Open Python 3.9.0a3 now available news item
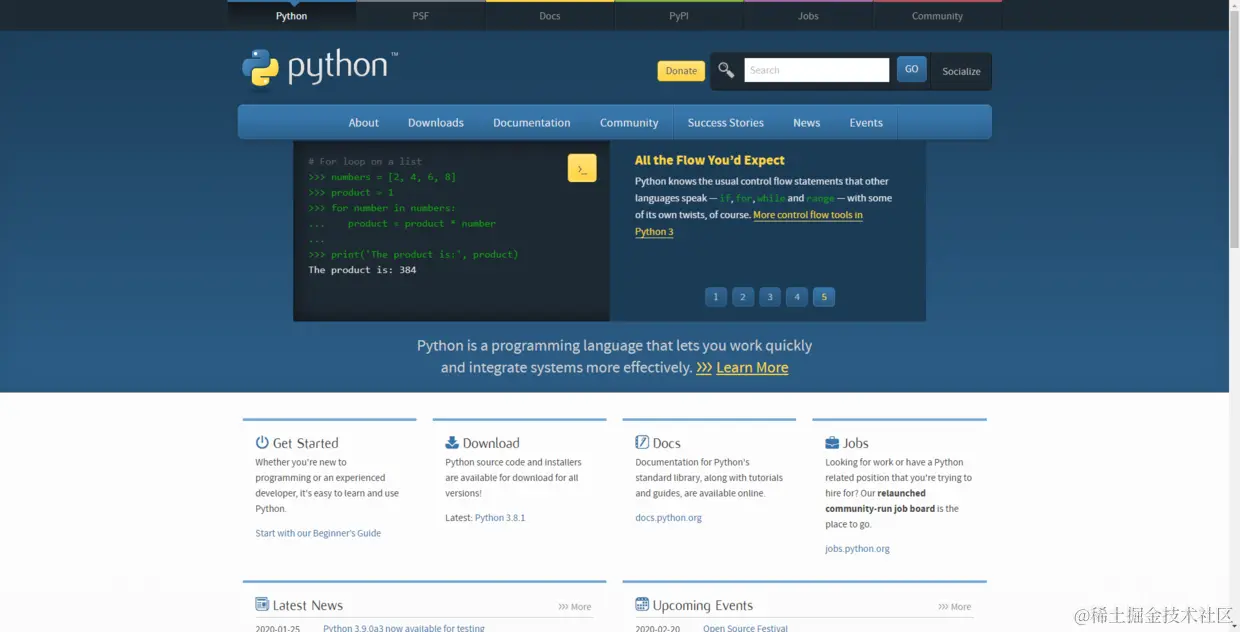This screenshot has width=1240, height=632. 404,628
